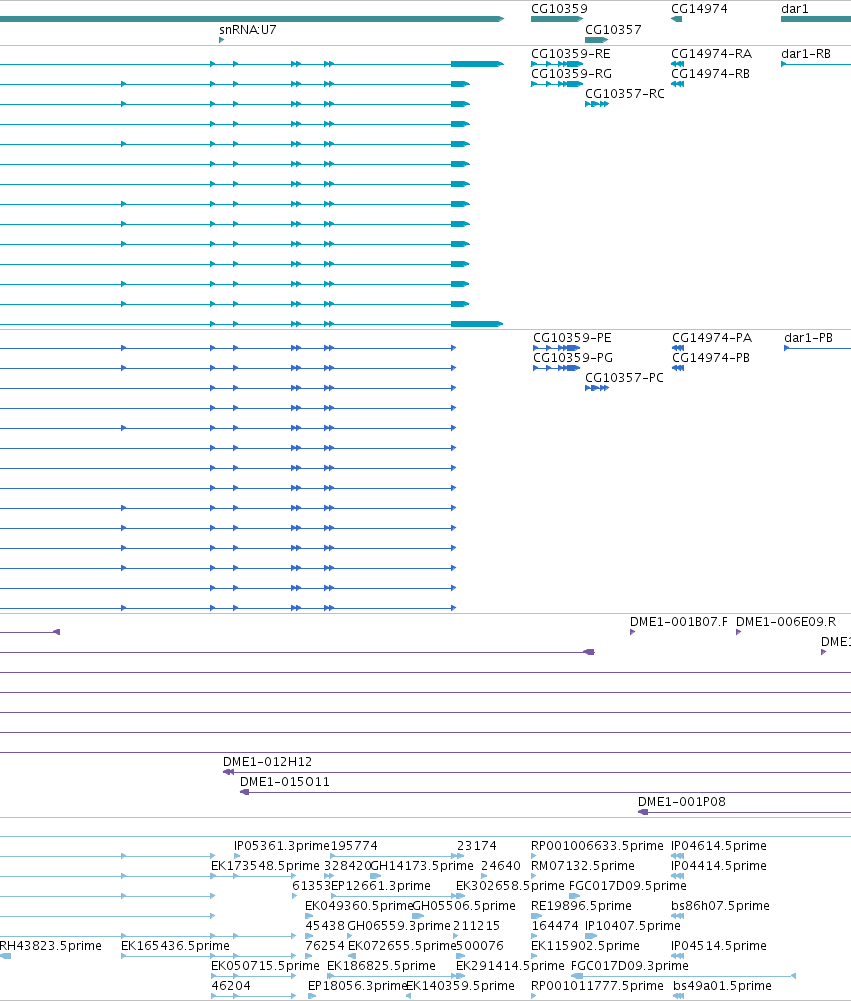Select EST GH14173.5prime
851x1001 pixels.
click(422, 866)
